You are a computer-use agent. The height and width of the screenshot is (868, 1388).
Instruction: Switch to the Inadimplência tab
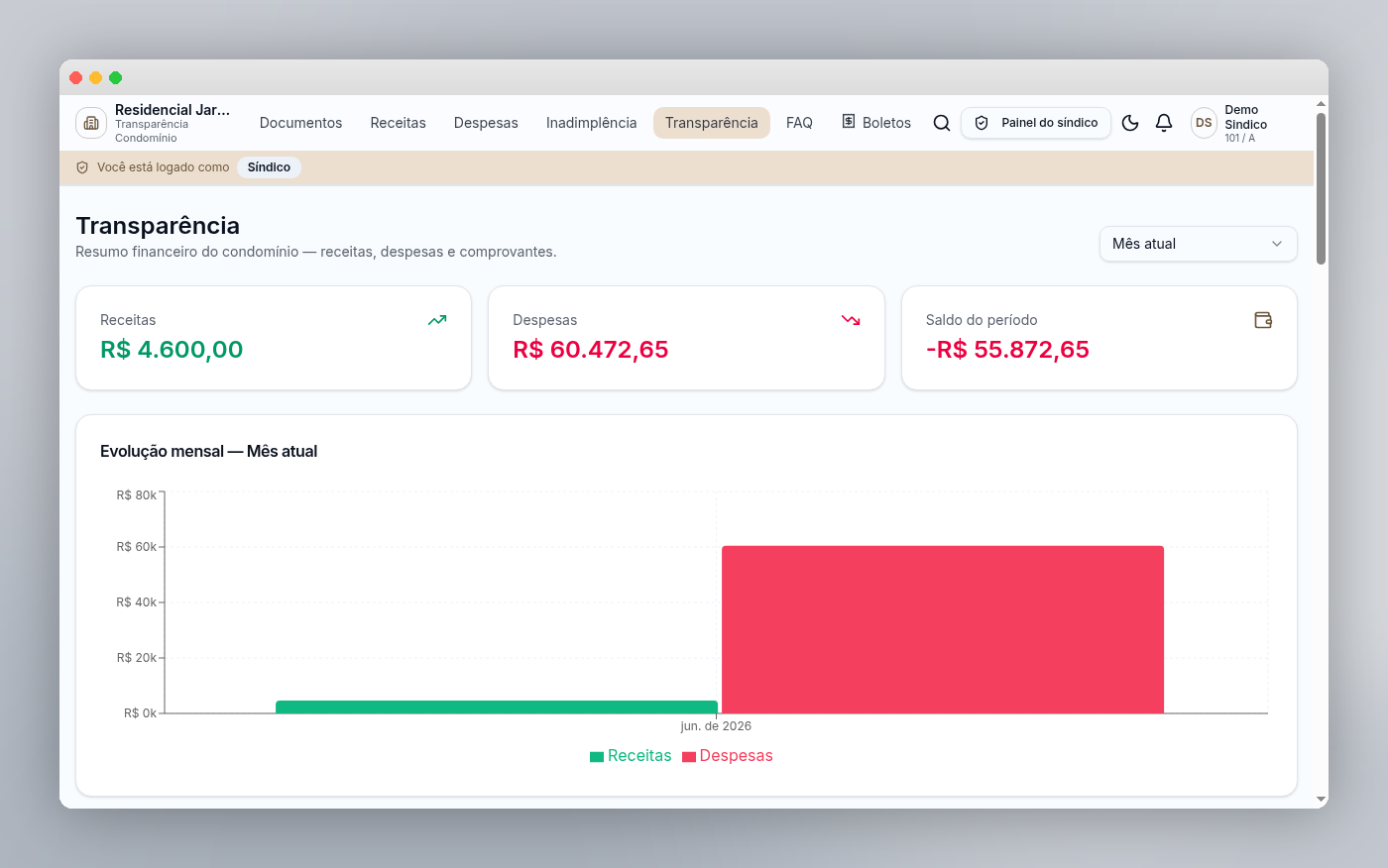point(591,123)
